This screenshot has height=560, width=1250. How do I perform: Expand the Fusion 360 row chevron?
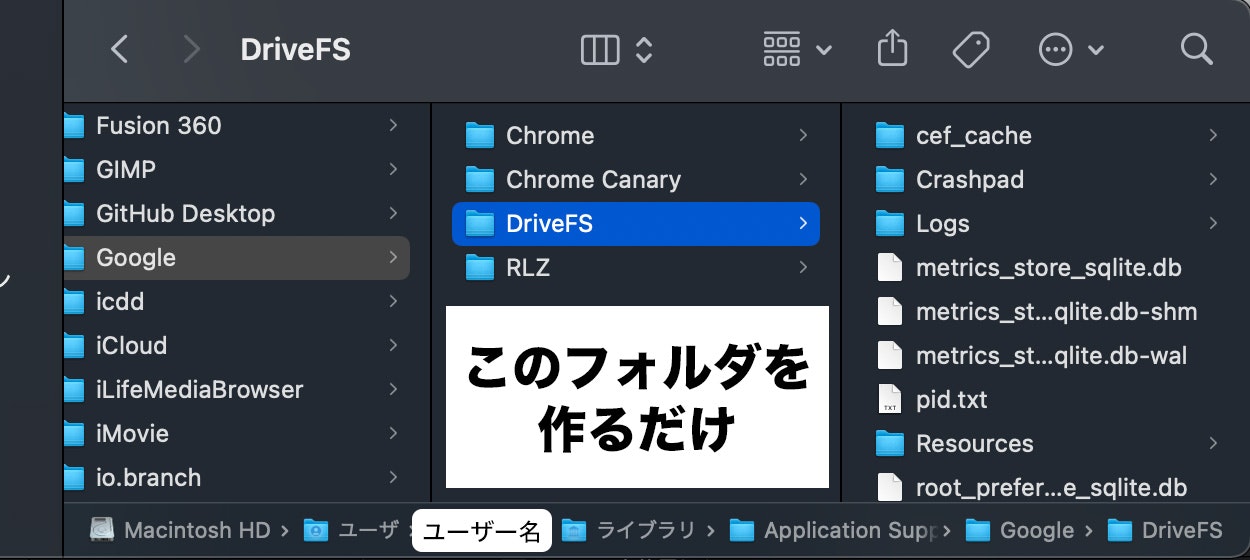click(x=393, y=125)
